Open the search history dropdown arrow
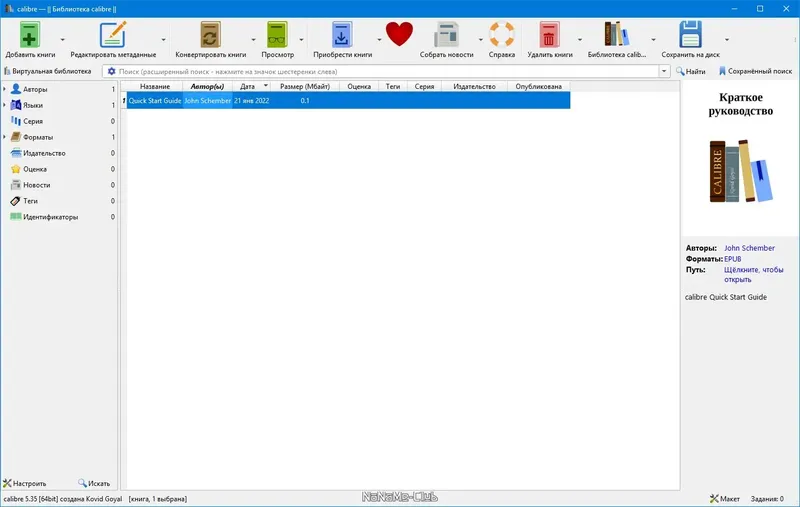The height and width of the screenshot is (507, 800). 664,71
